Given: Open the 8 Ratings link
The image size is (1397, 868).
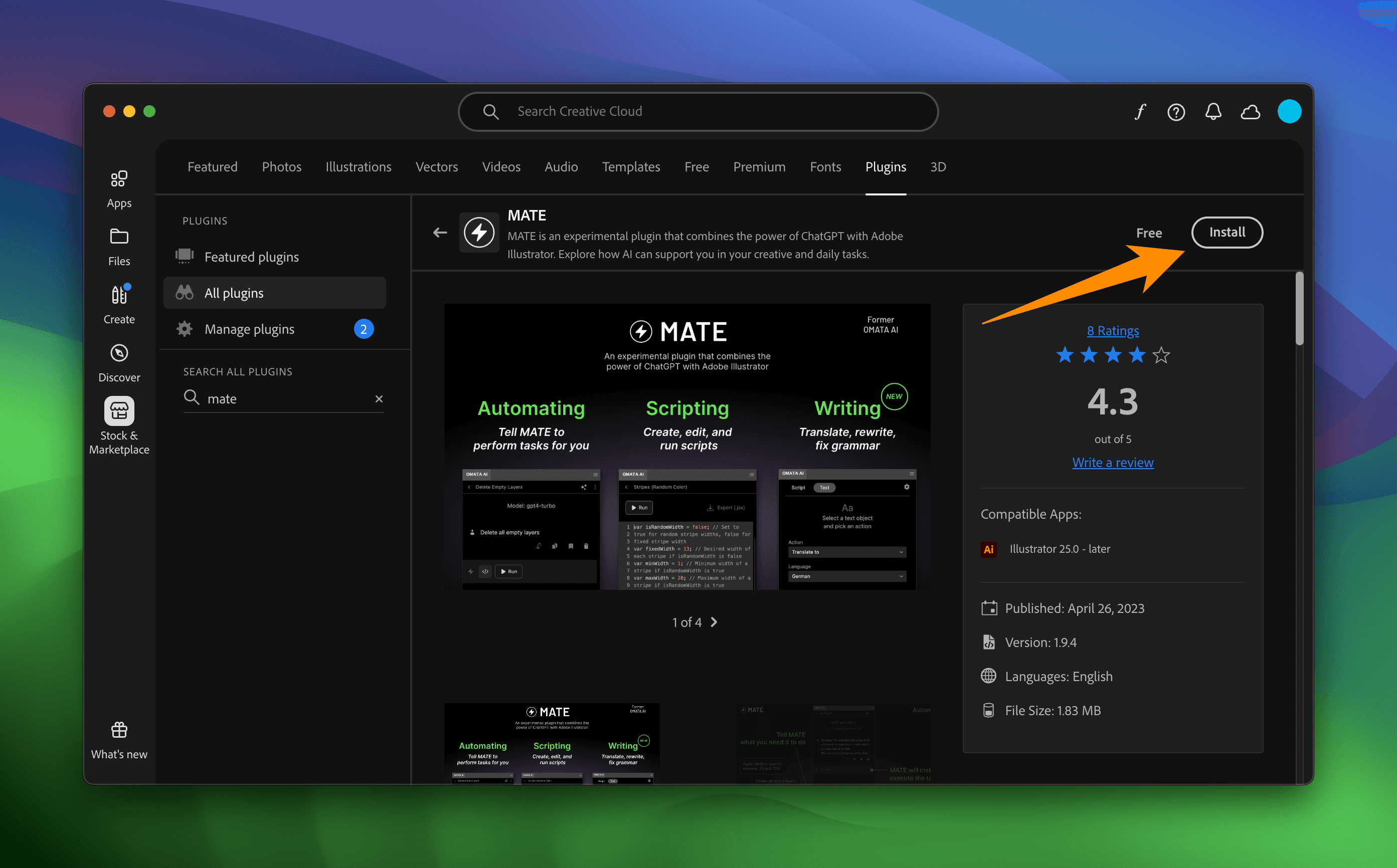Looking at the screenshot, I should (1112, 331).
